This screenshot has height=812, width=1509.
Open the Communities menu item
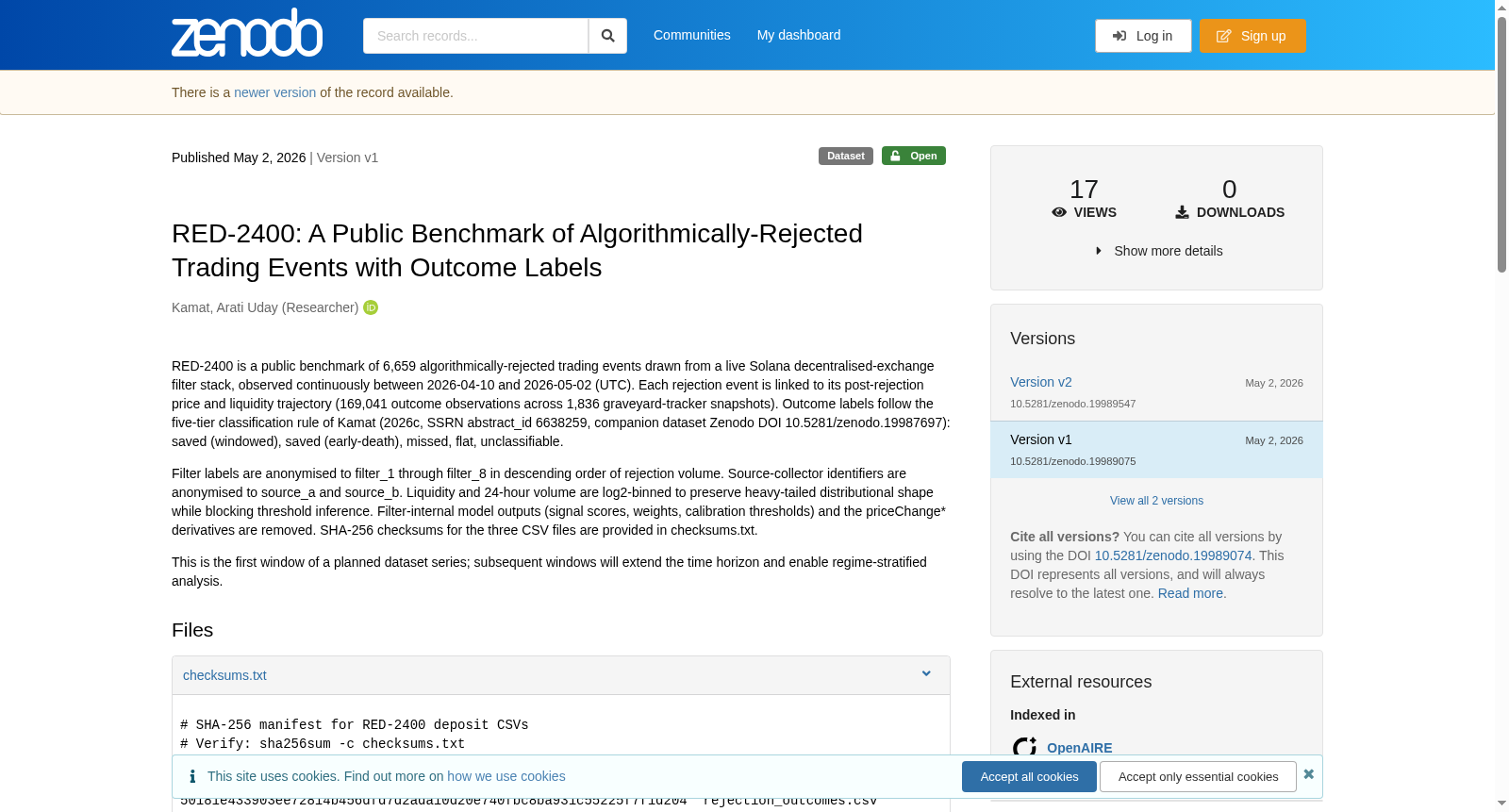click(691, 35)
